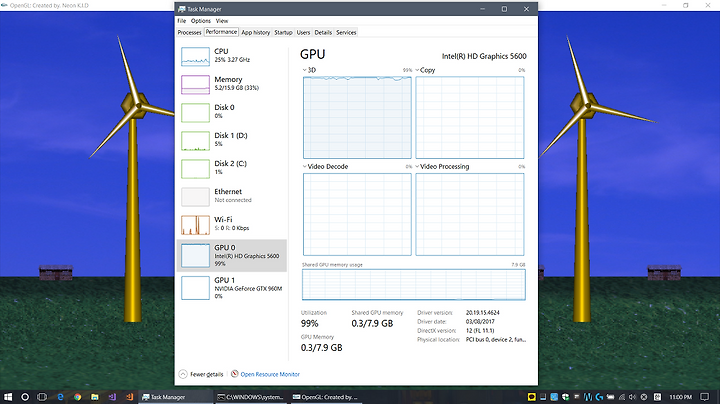Minimize the Task Manager window
720x404 pixels.
tap(483, 9)
